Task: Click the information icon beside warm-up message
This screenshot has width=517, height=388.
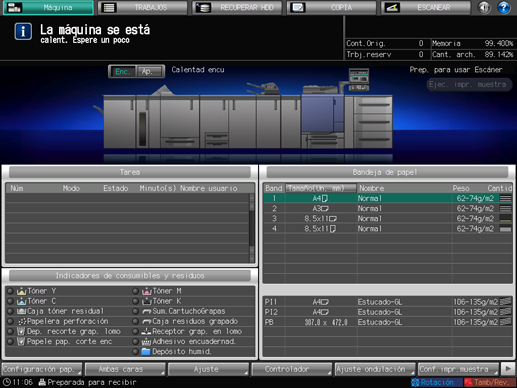Action: [x=23, y=32]
